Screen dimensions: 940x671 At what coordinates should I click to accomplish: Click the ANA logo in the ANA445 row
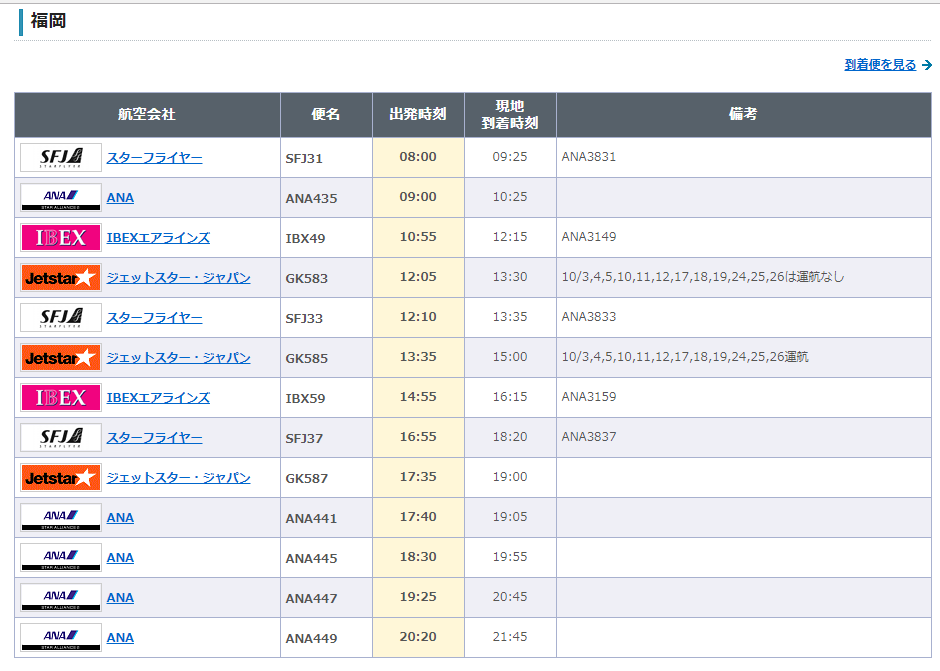coord(61,558)
